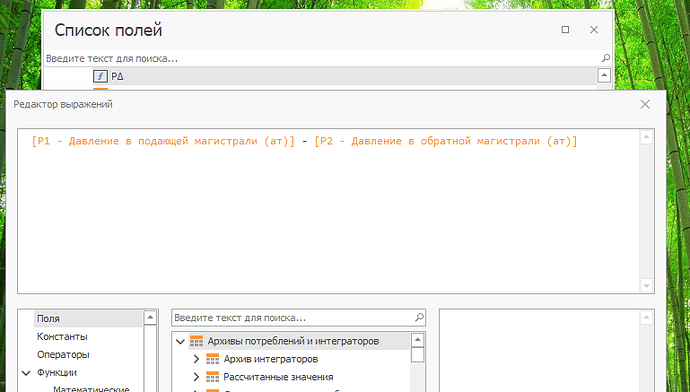690x392 pixels.
Task: Select Поля category
Action: [x=88, y=319]
